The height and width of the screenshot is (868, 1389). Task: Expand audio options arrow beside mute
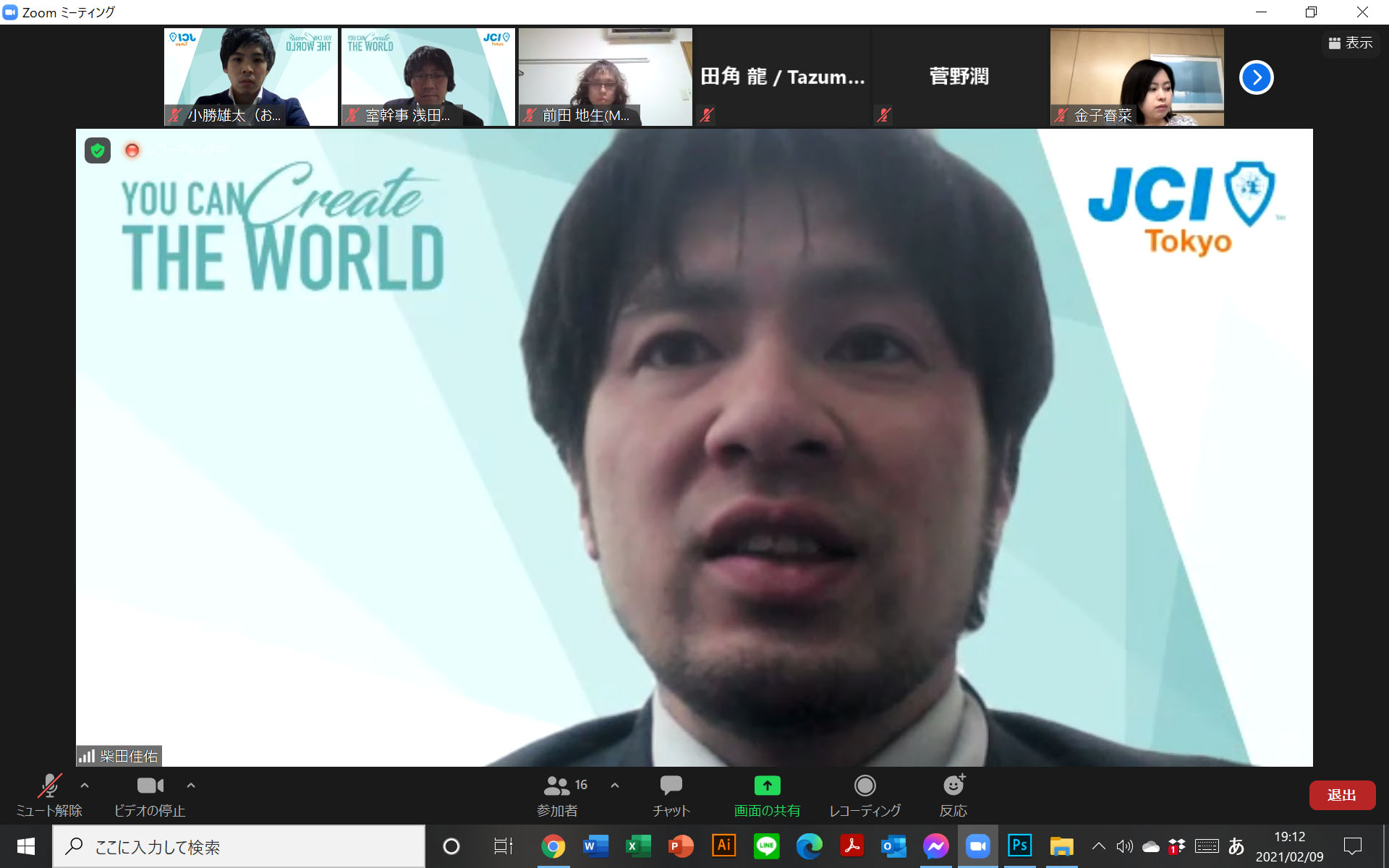[x=85, y=785]
